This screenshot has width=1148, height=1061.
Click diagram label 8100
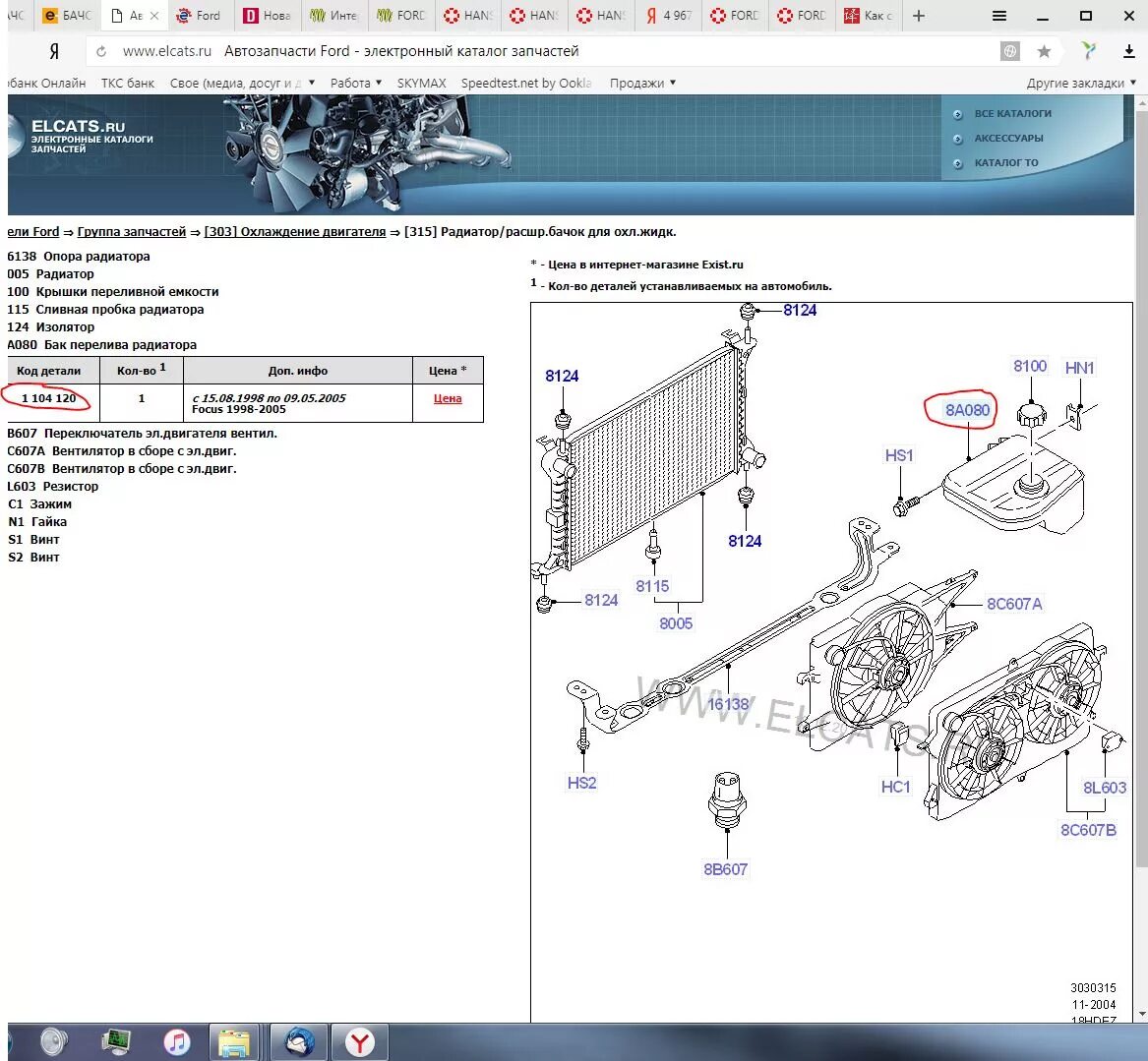point(1029,366)
